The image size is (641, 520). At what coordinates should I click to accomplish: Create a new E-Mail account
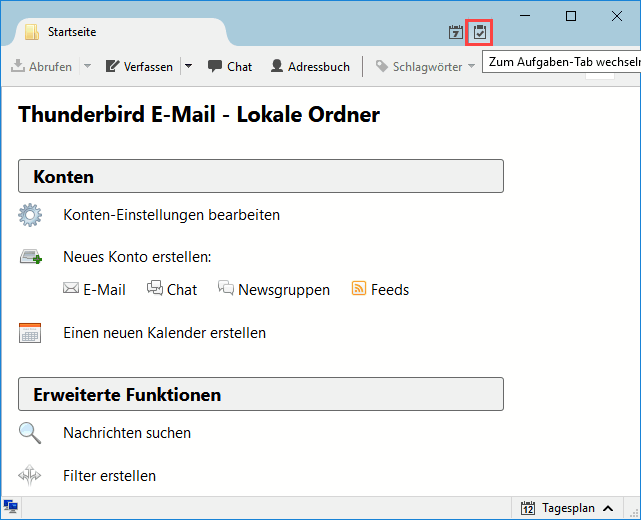click(x=104, y=290)
